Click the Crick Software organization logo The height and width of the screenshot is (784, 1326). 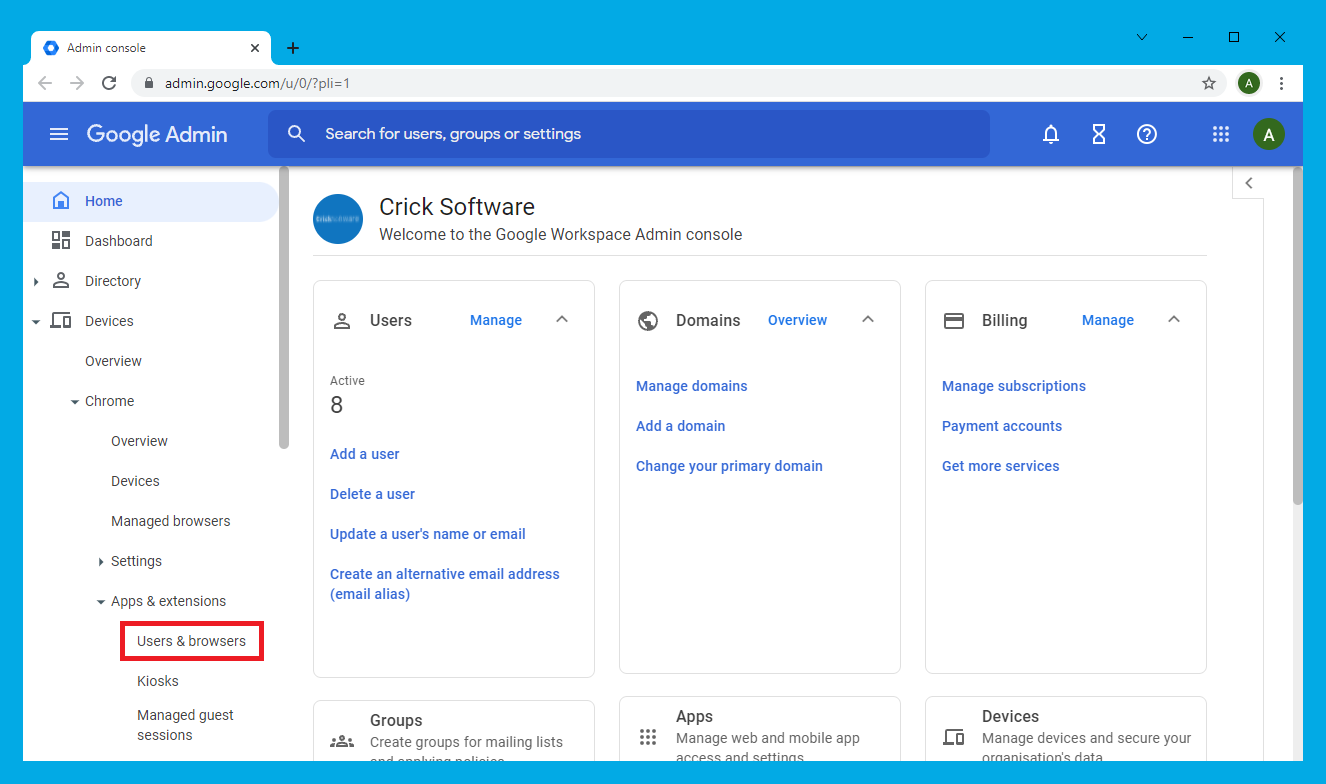(x=338, y=219)
